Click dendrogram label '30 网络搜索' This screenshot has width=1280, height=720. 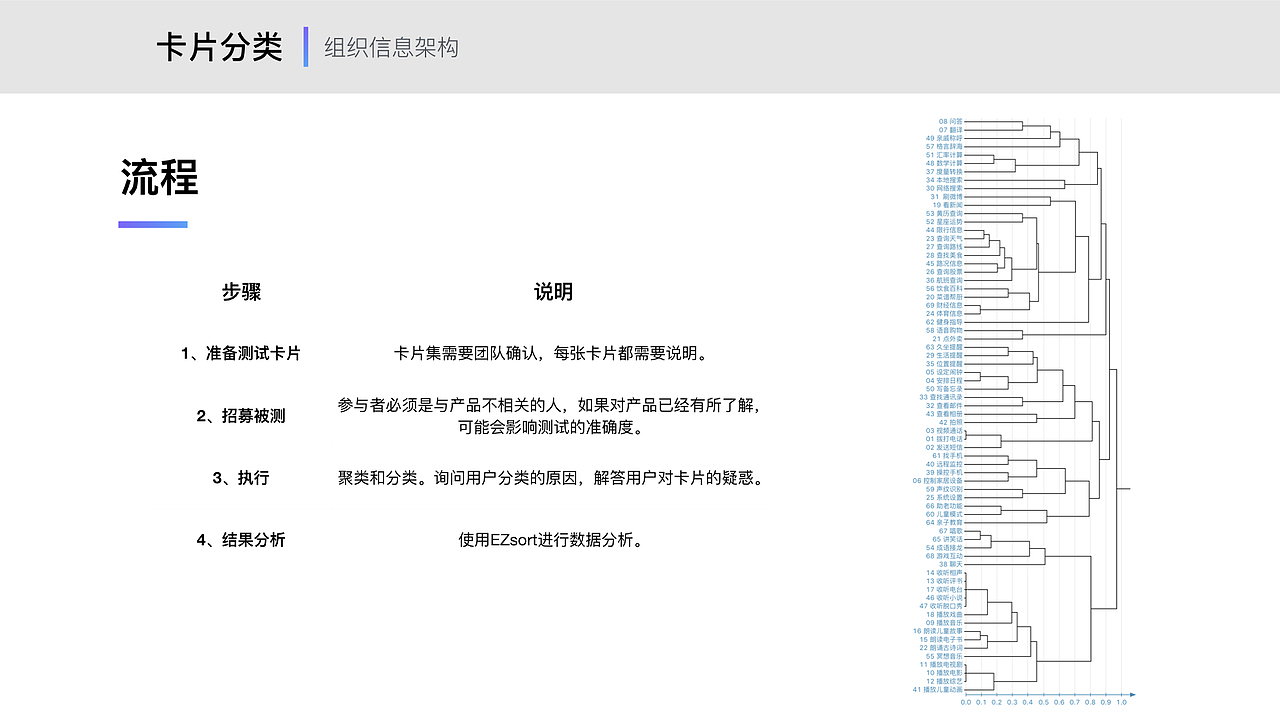(945, 188)
